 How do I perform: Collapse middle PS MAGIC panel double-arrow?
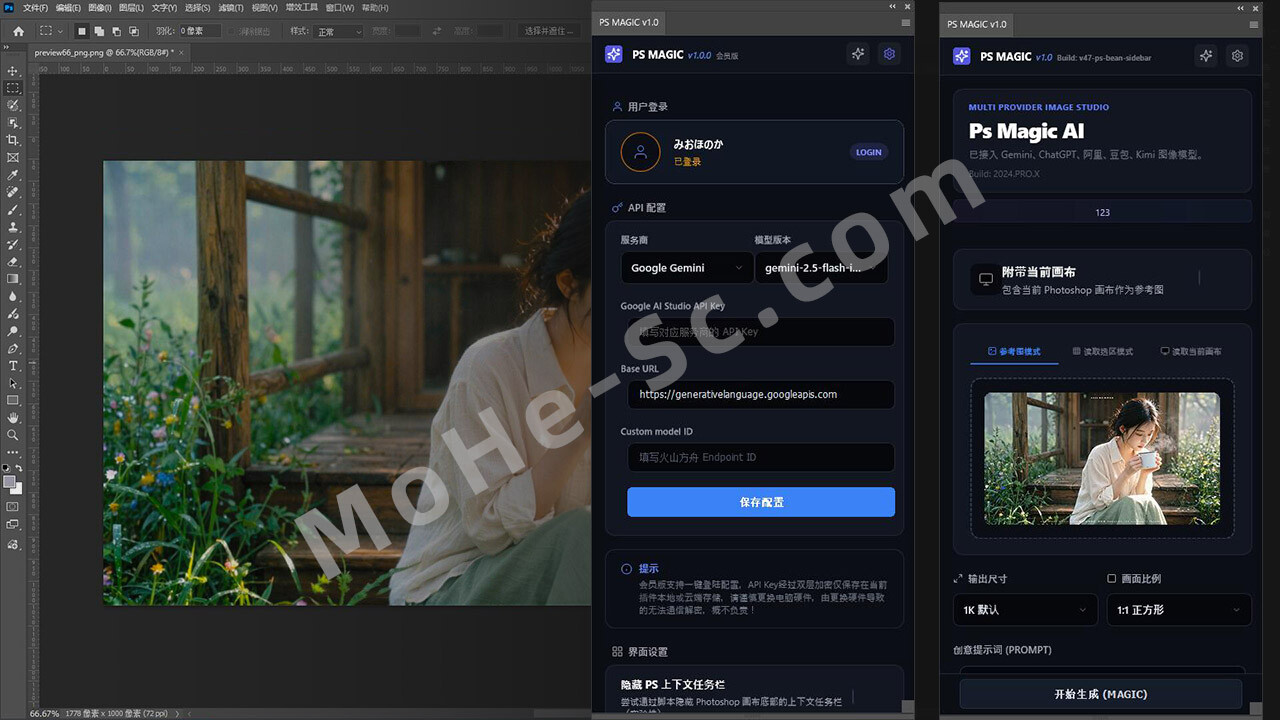click(893, 6)
